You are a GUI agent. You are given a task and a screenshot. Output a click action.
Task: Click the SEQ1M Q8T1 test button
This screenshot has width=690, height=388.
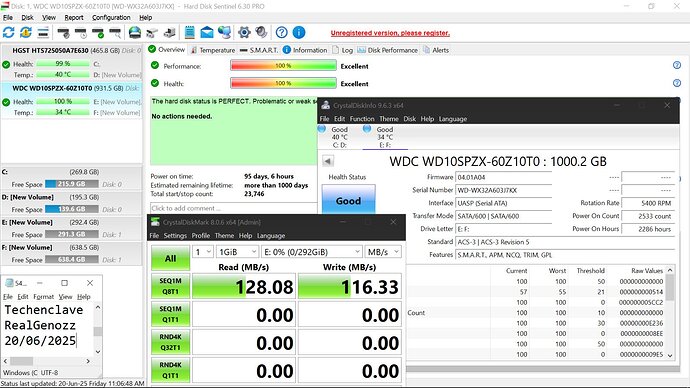170,286
